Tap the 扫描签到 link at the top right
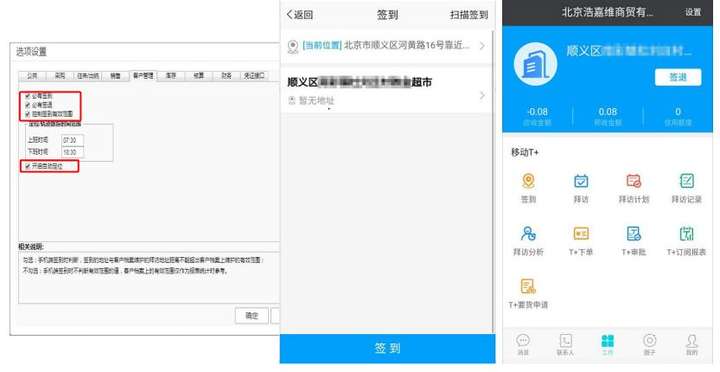720x372 pixels. [x=469, y=15]
